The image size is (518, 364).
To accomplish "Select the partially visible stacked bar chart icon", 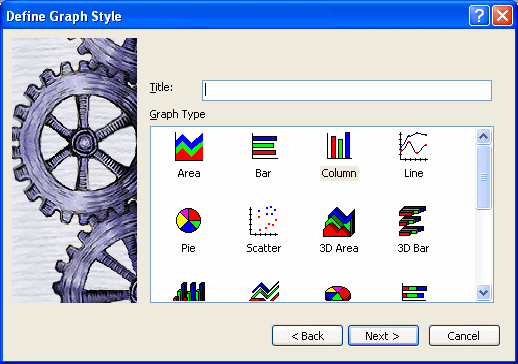I will 414,292.
